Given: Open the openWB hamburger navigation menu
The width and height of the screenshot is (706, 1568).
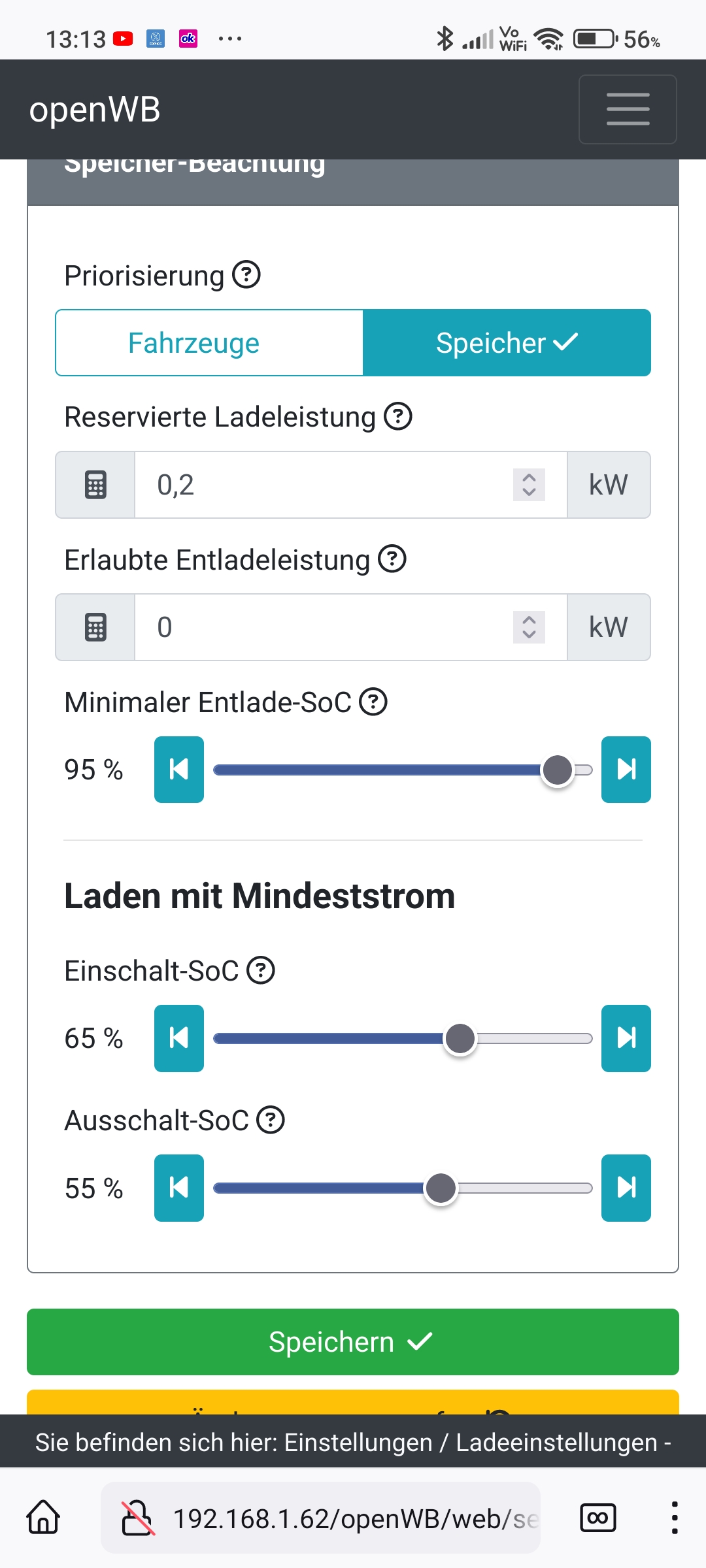Looking at the screenshot, I should (x=628, y=109).
